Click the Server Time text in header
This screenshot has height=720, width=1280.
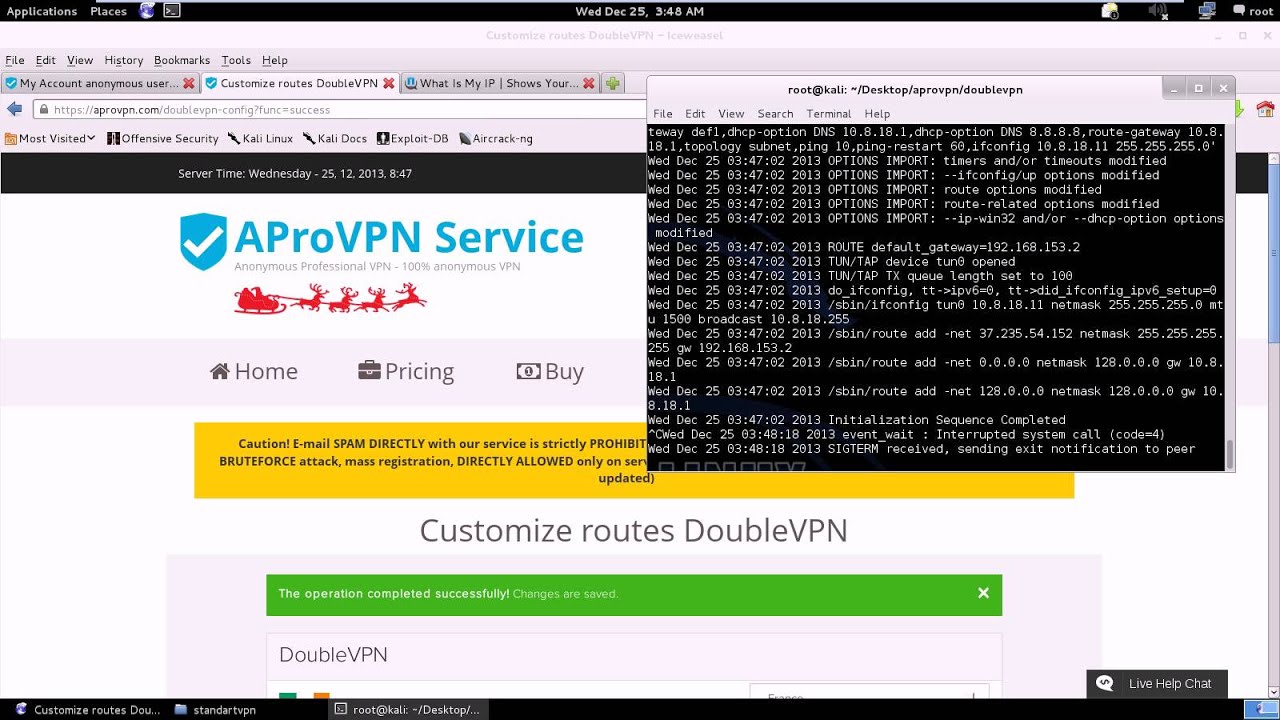pyautogui.click(x=295, y=174)
